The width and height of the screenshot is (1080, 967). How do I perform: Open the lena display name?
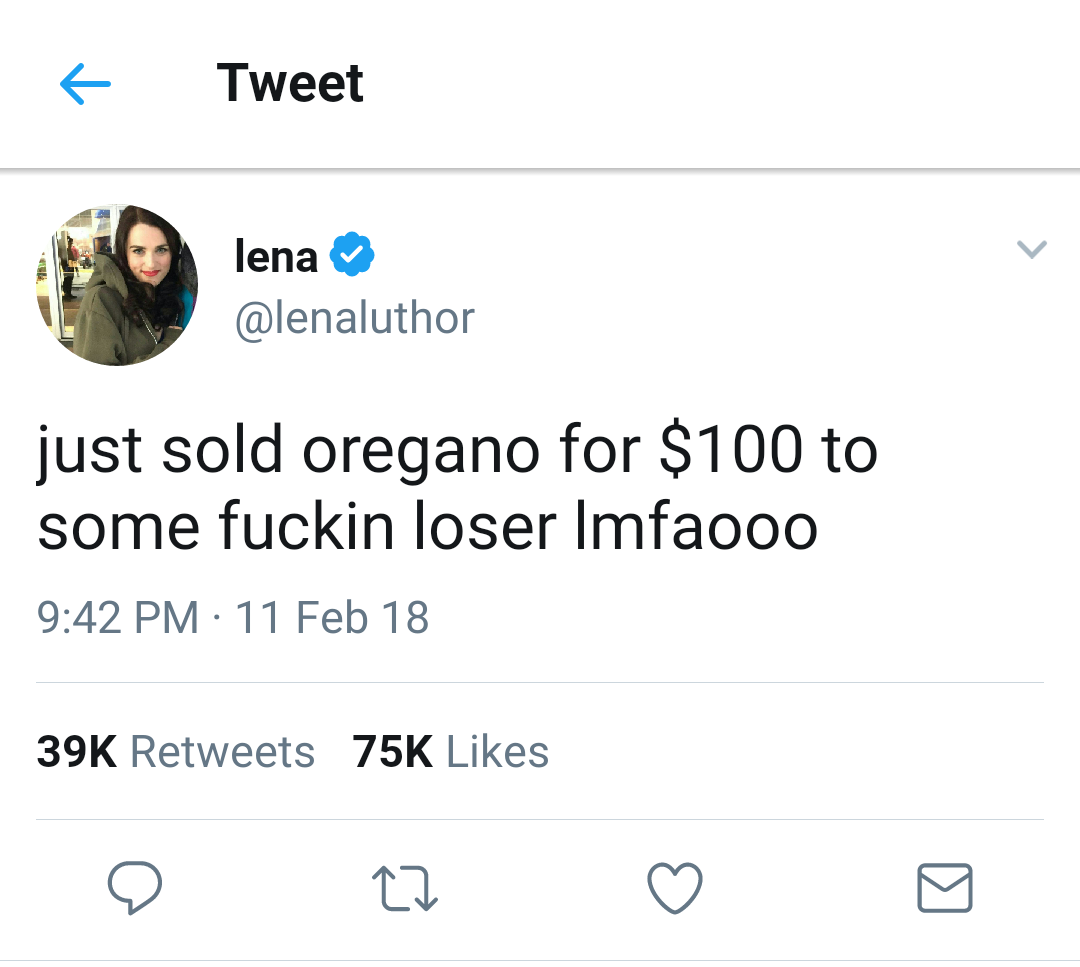tap(276, 256)
